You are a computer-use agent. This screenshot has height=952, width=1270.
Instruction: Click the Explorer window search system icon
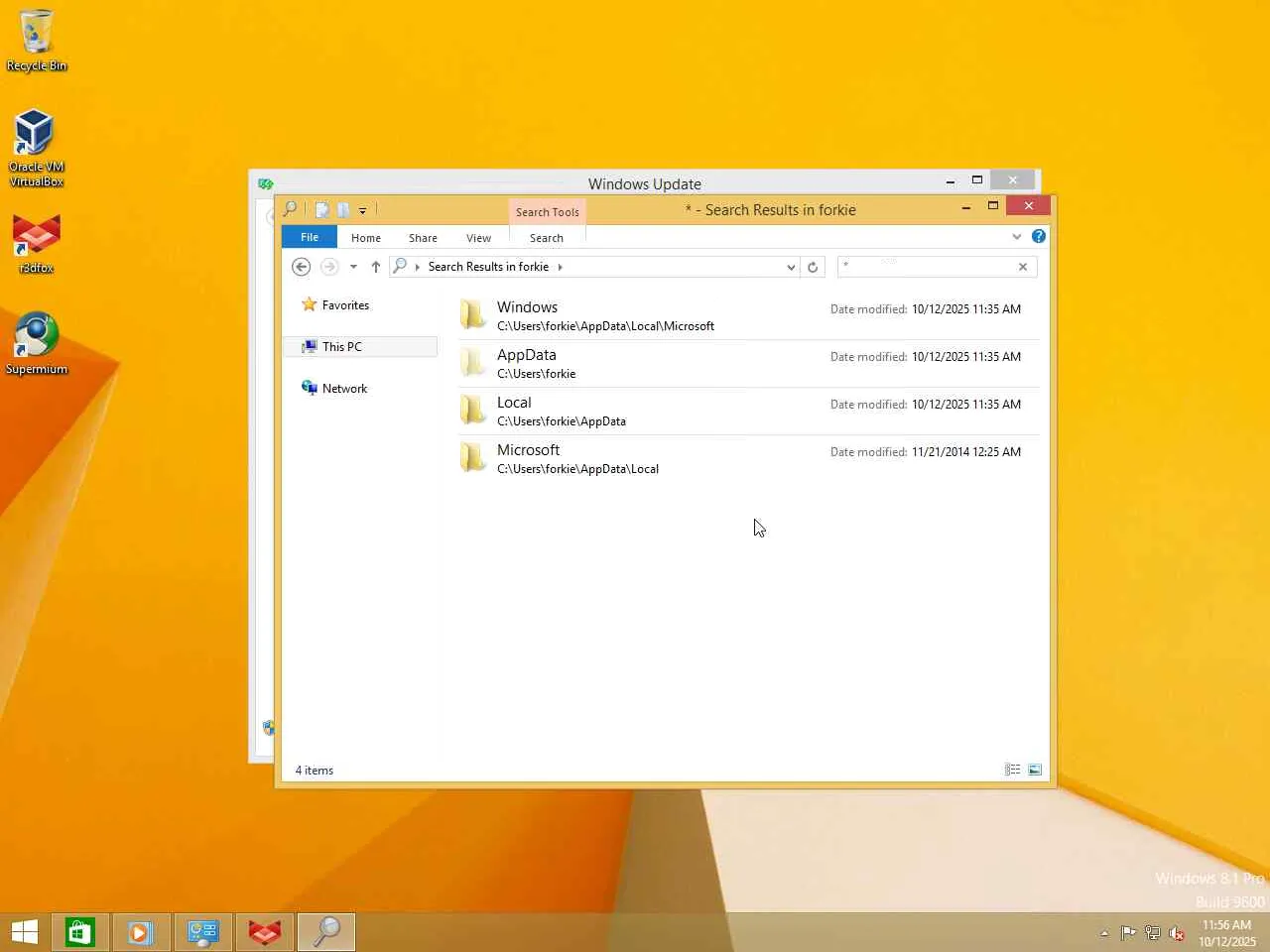coord(290,209)
